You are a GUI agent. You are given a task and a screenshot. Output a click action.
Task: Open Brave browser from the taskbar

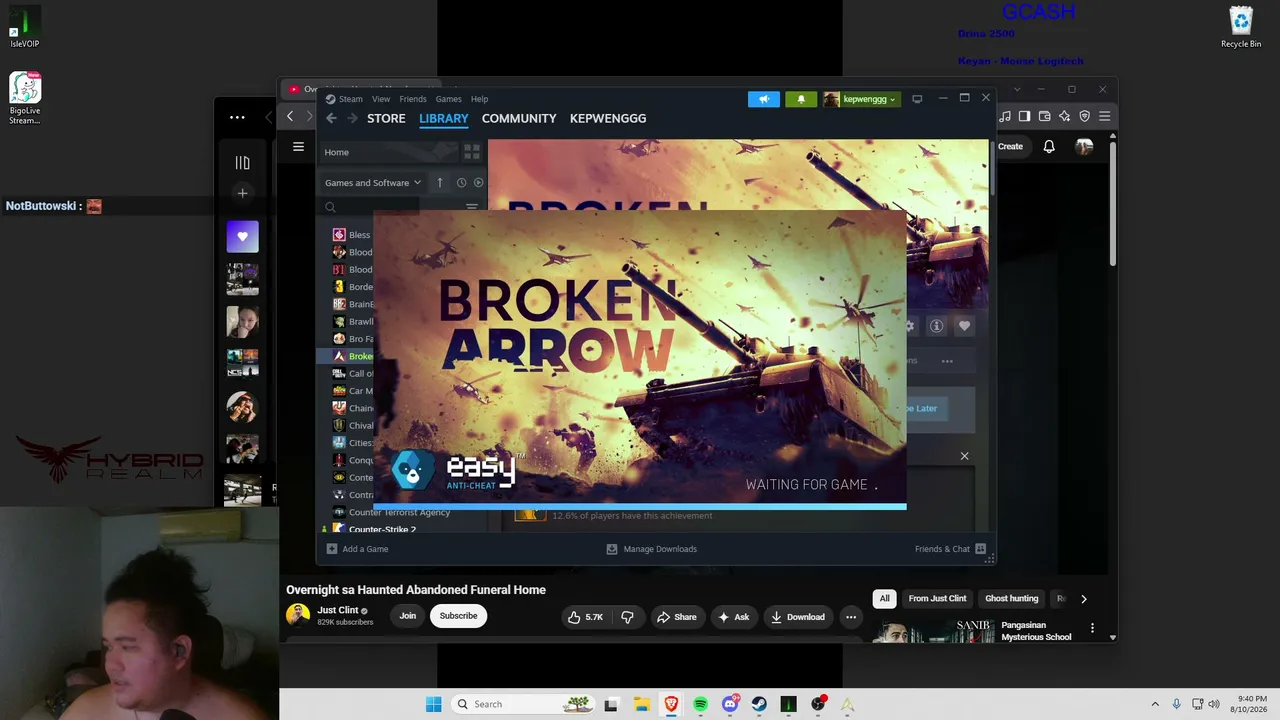tap(671, 704)
